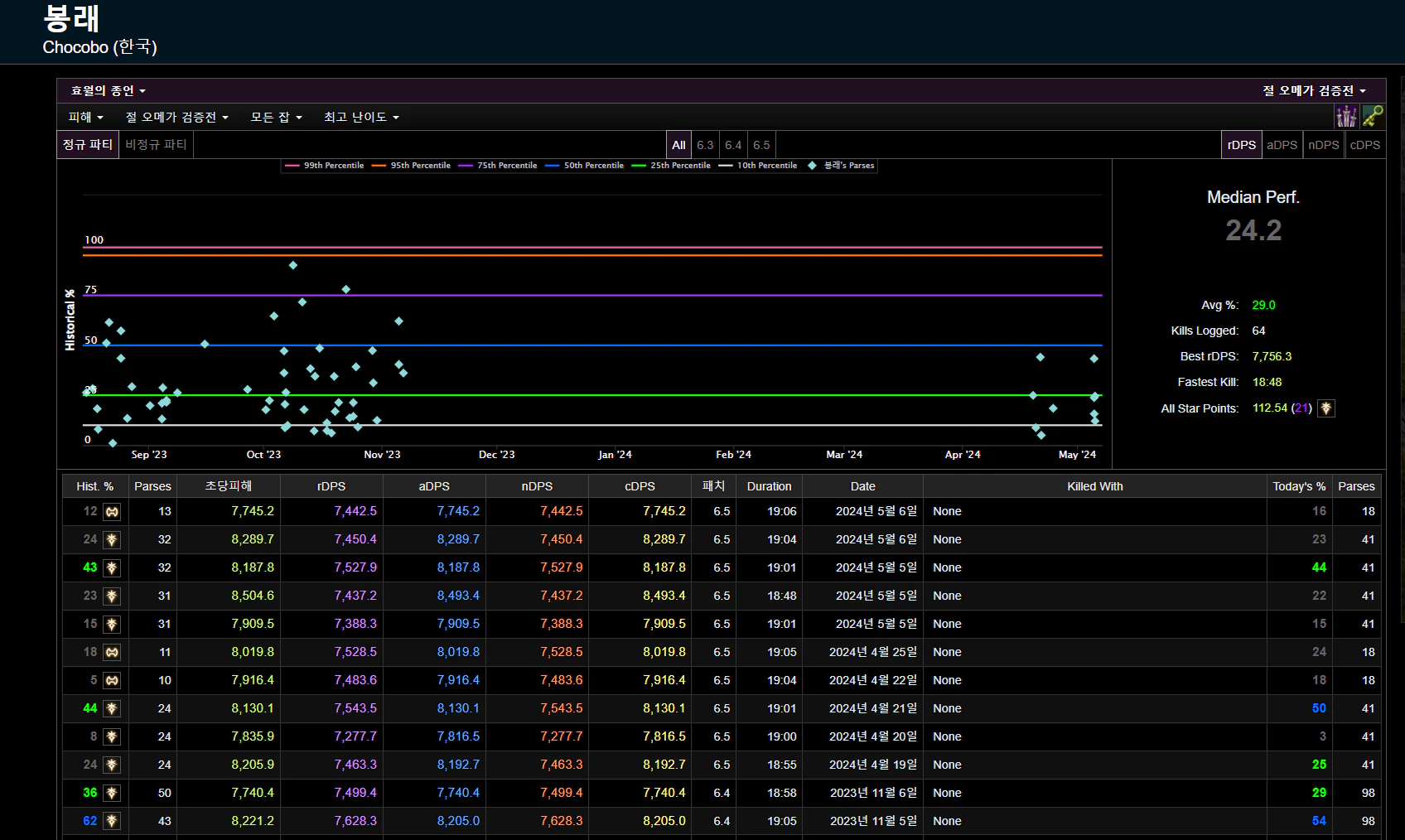Open the 2024년 5월 6일 date with 19:06 duration
This screenshot has width=1405, height=840.
tap(876, 512)
